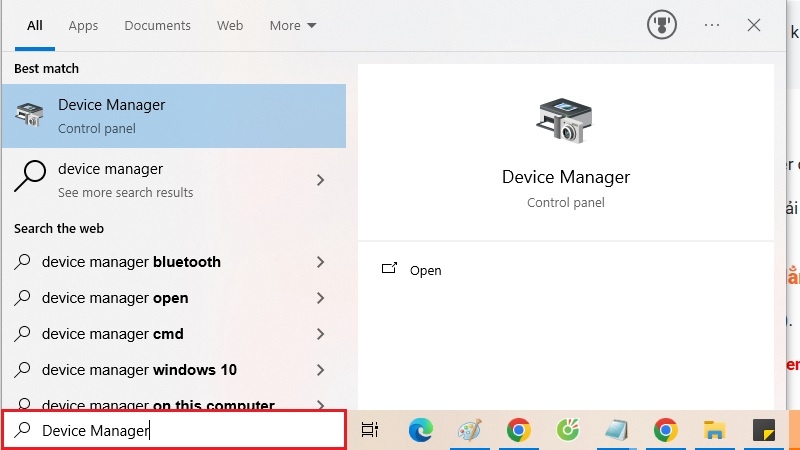Launch the Paint palette taskbar icon
Screen dimensions: 800x450
click(x=469, y=430)
